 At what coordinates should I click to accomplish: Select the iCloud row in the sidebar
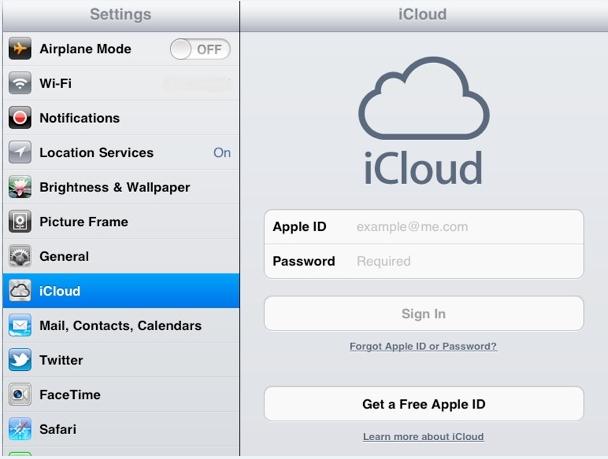pos(121,291)
